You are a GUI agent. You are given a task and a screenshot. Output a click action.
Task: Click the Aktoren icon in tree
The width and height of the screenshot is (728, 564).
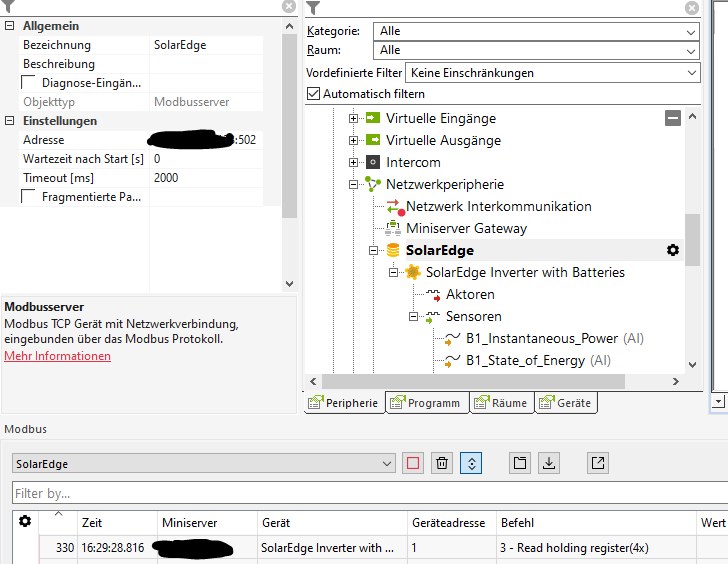point(433,294)
